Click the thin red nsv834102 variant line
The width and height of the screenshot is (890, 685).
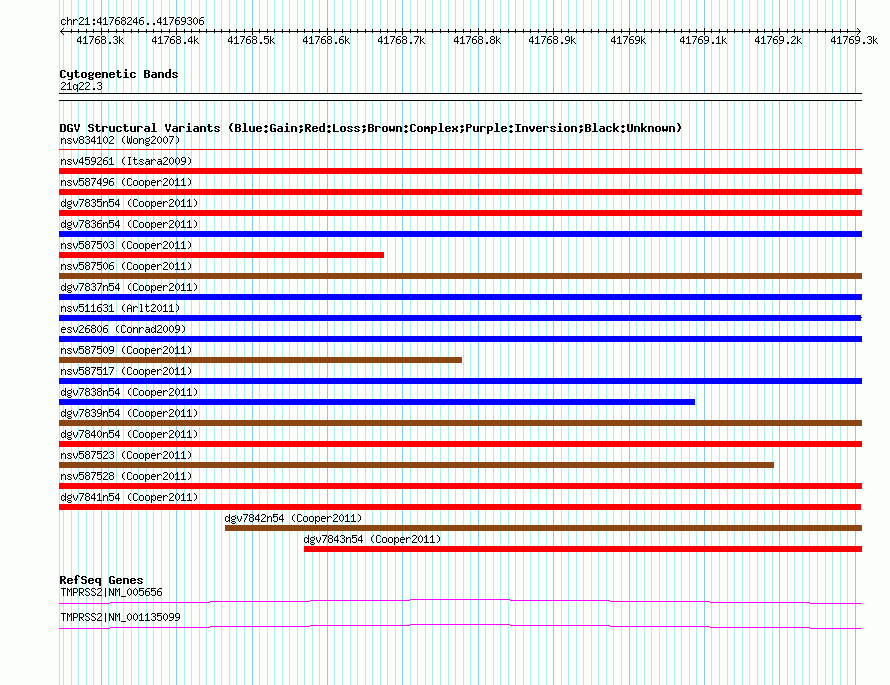(x=460, y=149)
